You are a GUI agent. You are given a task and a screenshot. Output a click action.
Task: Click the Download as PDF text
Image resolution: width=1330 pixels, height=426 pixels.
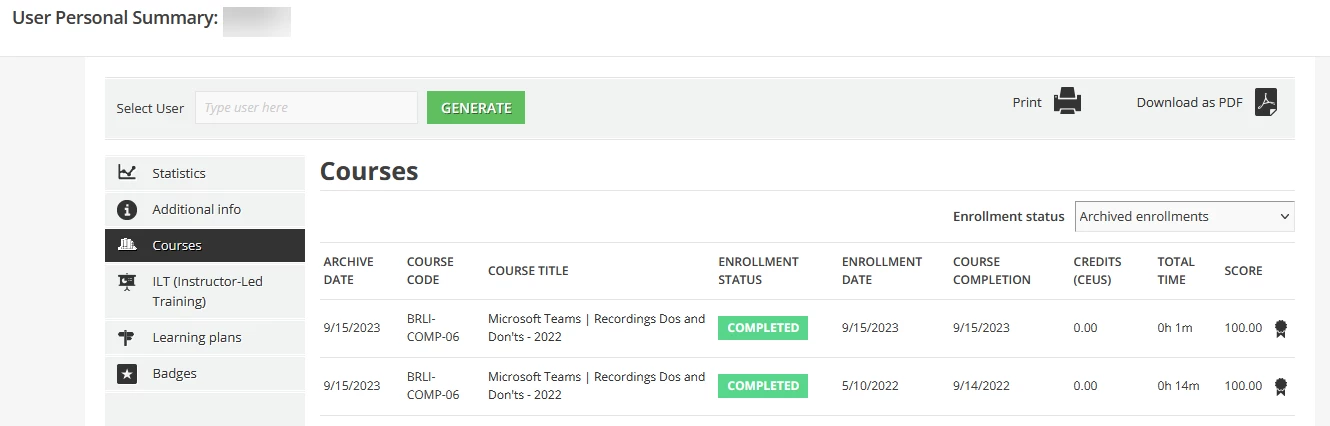[1189, 102]
